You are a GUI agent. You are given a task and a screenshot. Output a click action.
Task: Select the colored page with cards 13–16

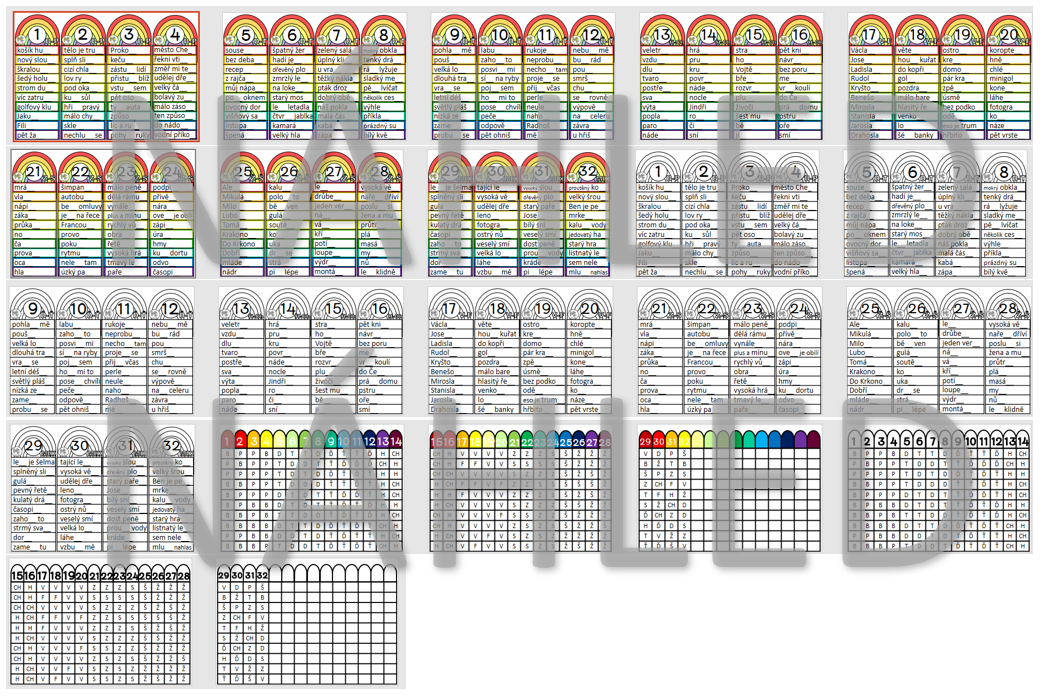tap(731, 77)
